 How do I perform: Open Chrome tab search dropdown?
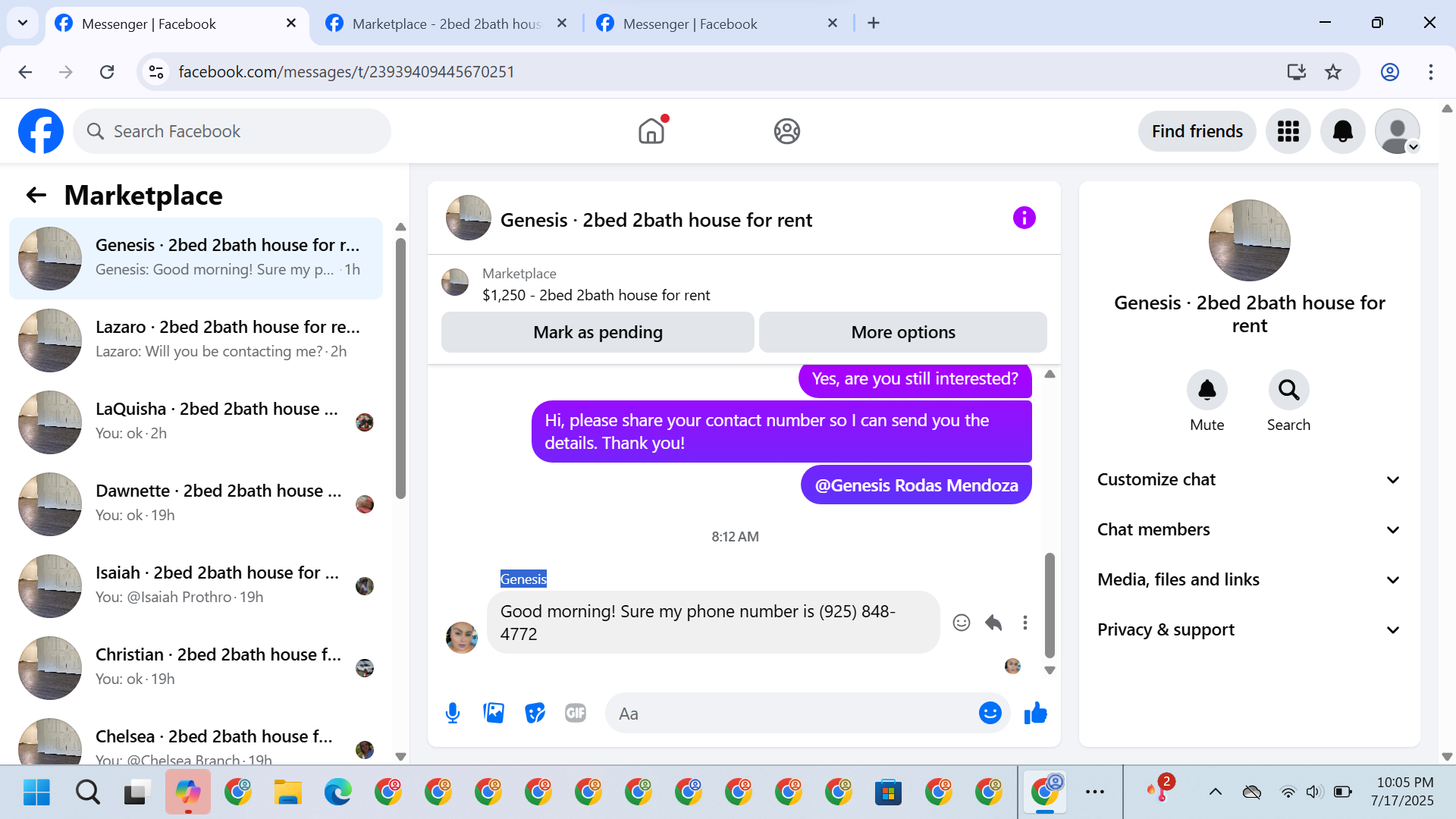(x=23, y=23)
